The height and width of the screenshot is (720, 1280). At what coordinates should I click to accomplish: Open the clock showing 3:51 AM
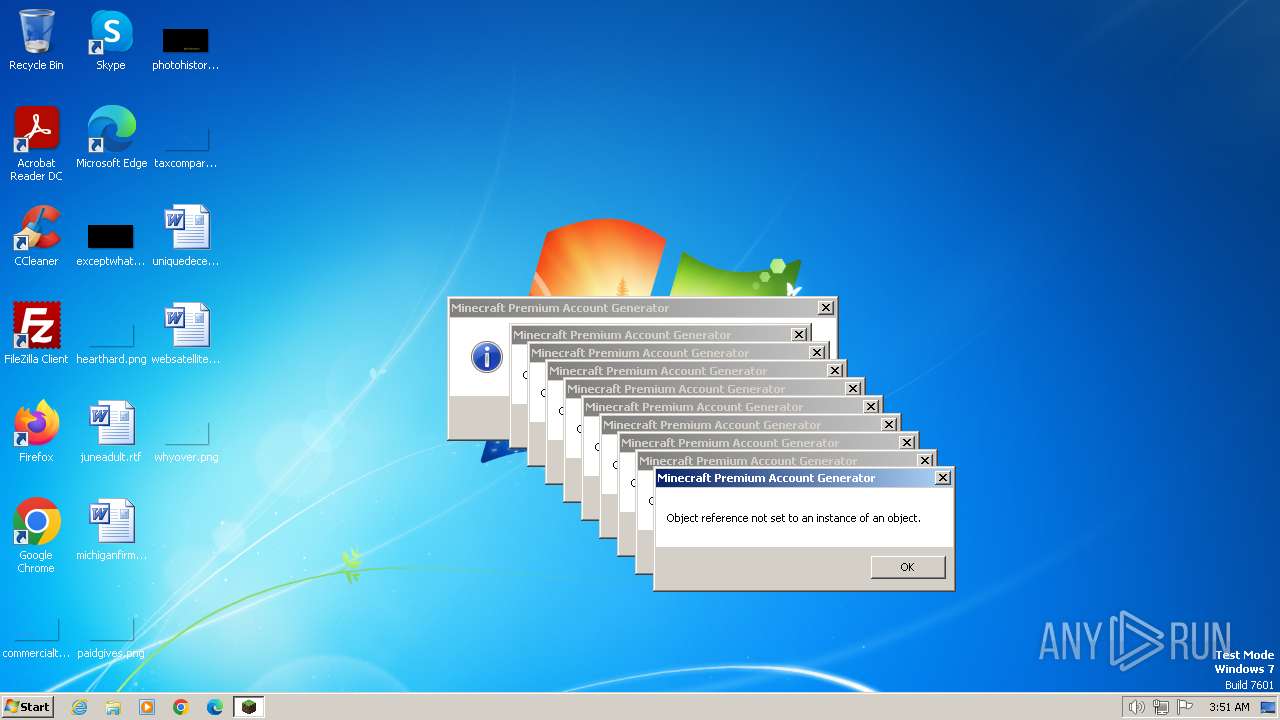pyautogui.click(x=1229, y=707)
